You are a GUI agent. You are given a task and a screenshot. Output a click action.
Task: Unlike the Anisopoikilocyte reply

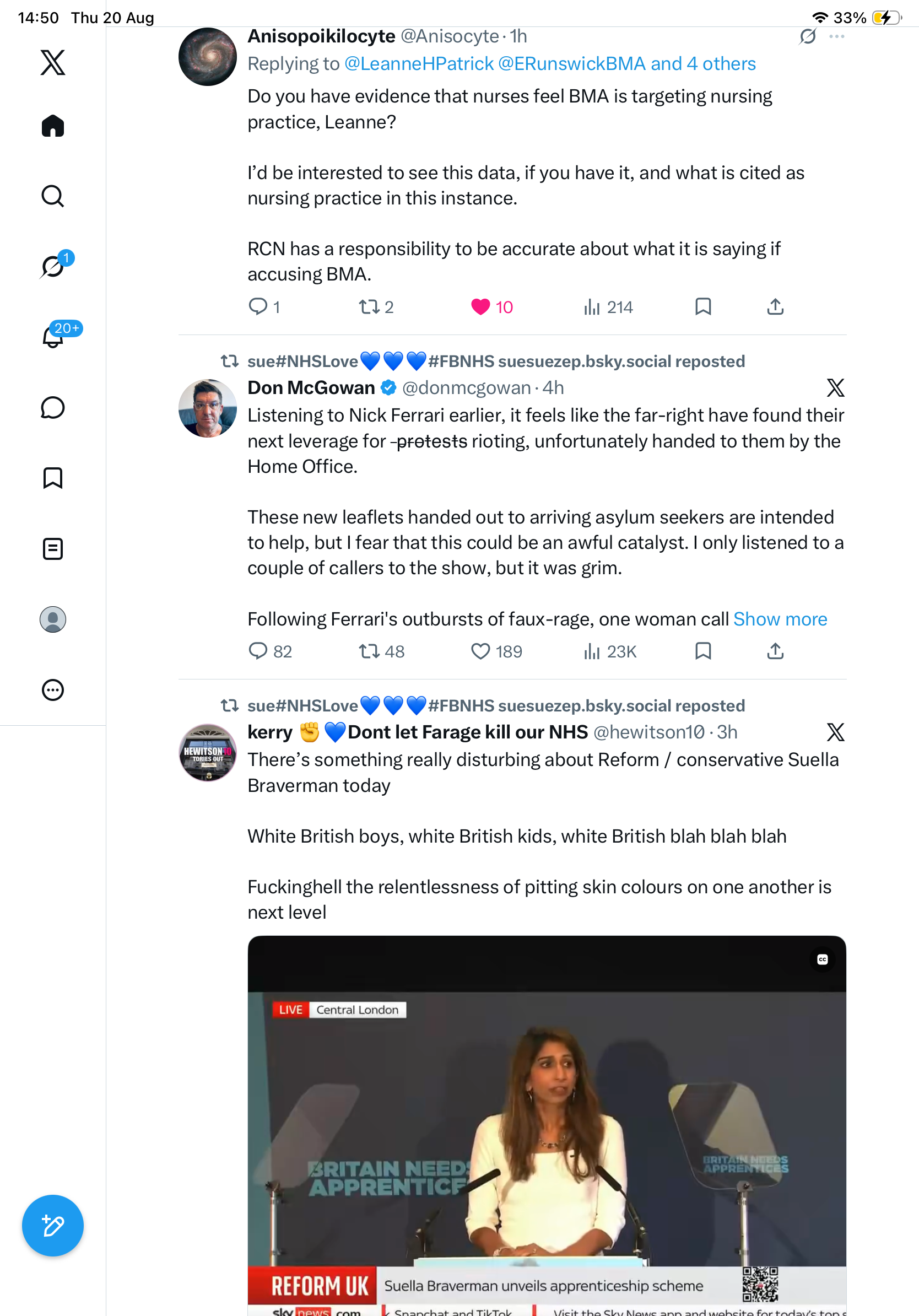coord(491,307)
